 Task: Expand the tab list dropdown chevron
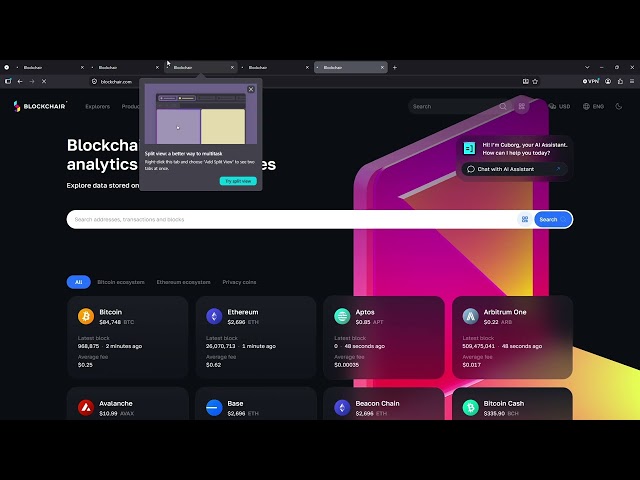coord(587,67)
